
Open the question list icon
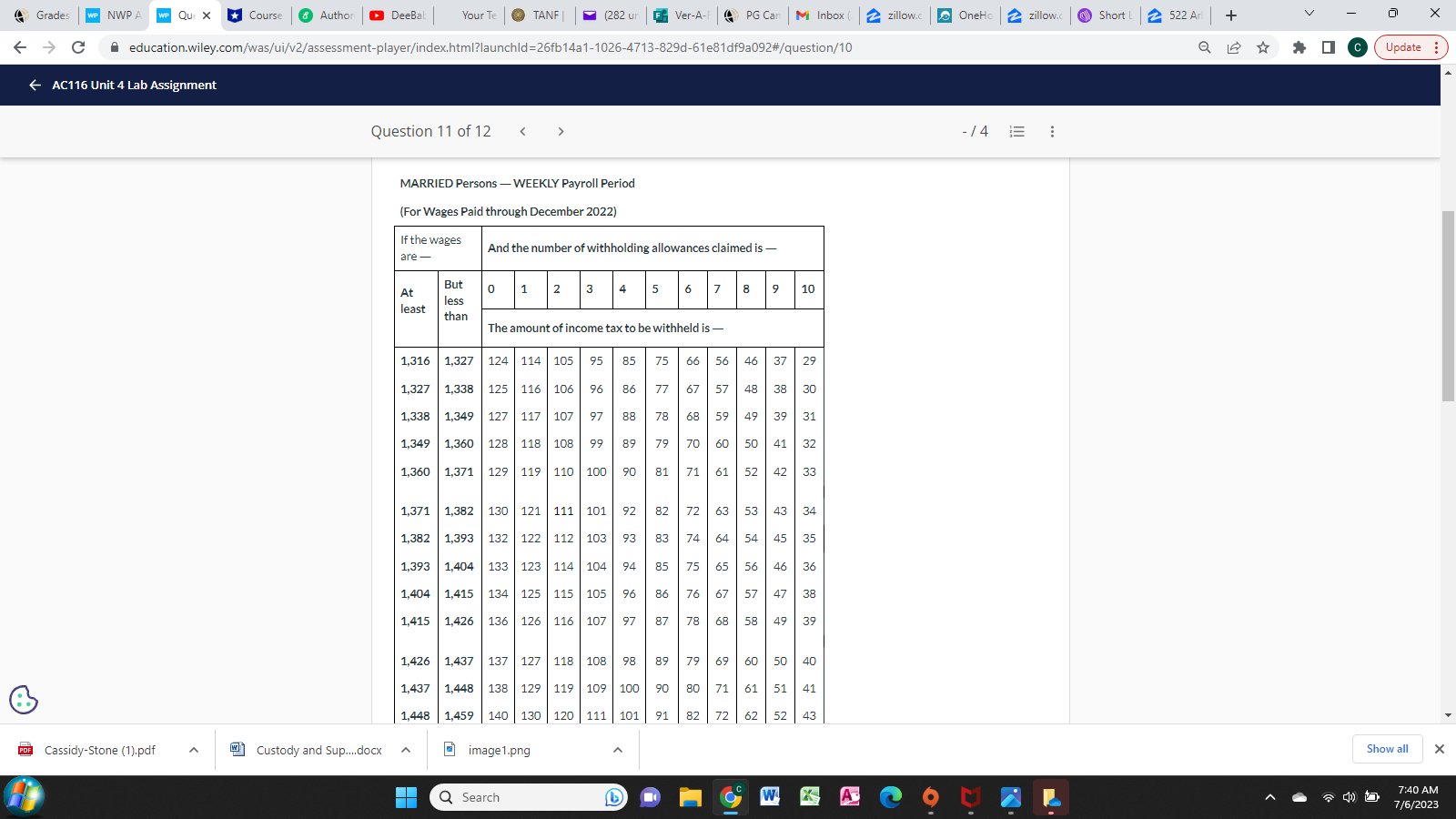click(1017, 131)
